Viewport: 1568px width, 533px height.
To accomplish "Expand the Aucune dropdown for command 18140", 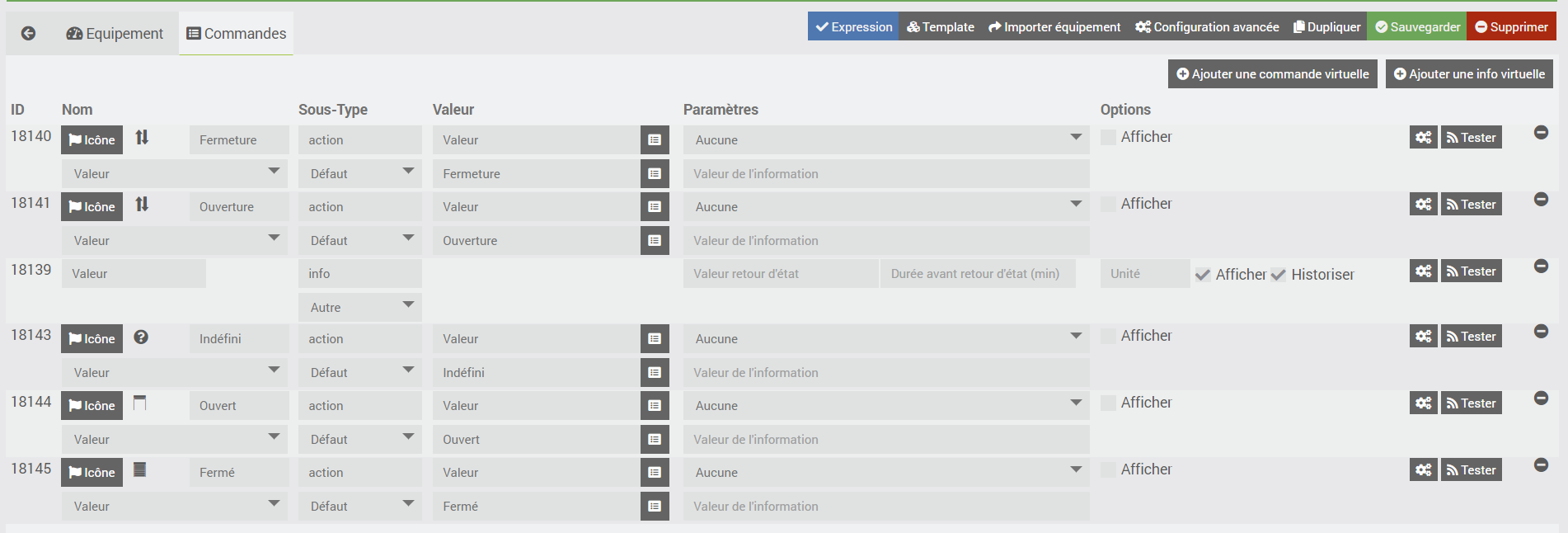I will [886, 140].
